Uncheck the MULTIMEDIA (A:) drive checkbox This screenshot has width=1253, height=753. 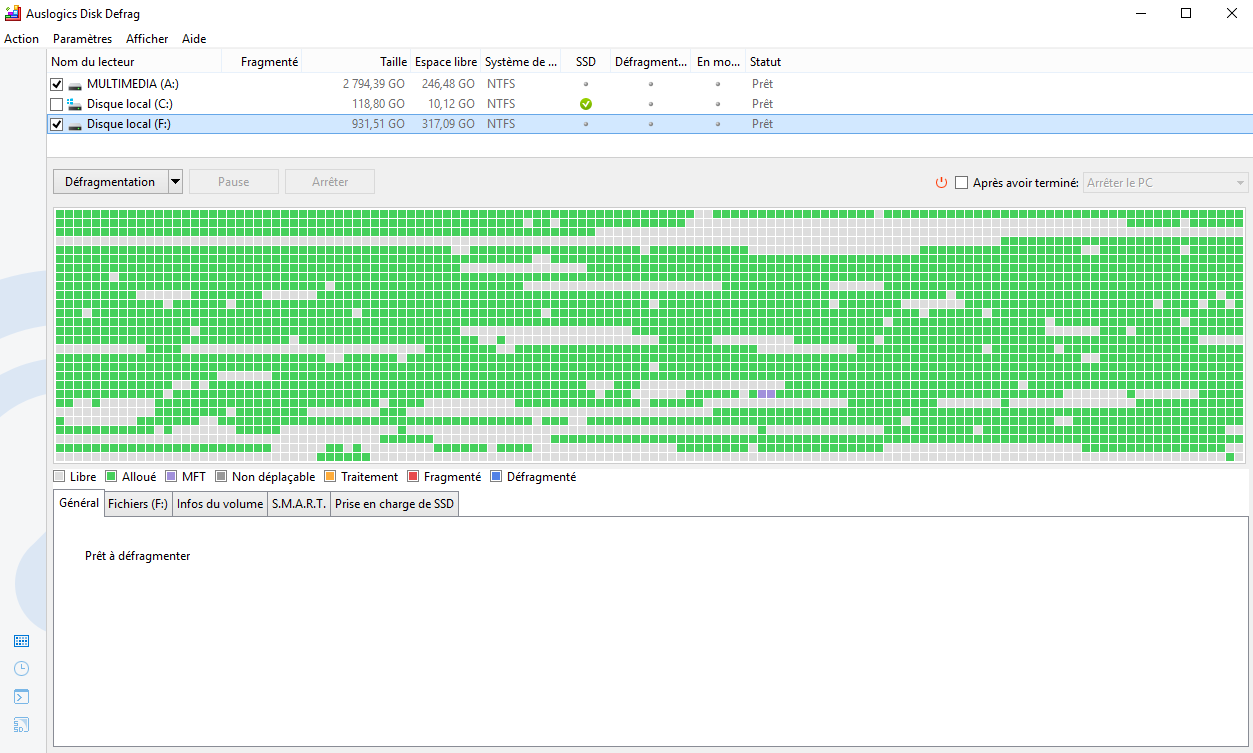tap(56, 84)
